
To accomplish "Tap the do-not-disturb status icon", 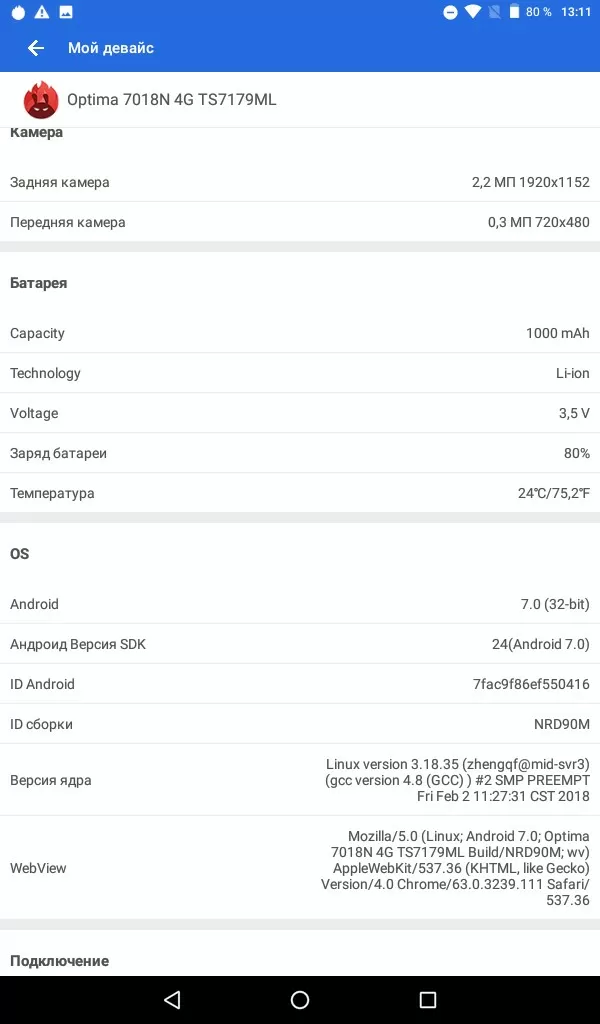I will click(450, 12).
